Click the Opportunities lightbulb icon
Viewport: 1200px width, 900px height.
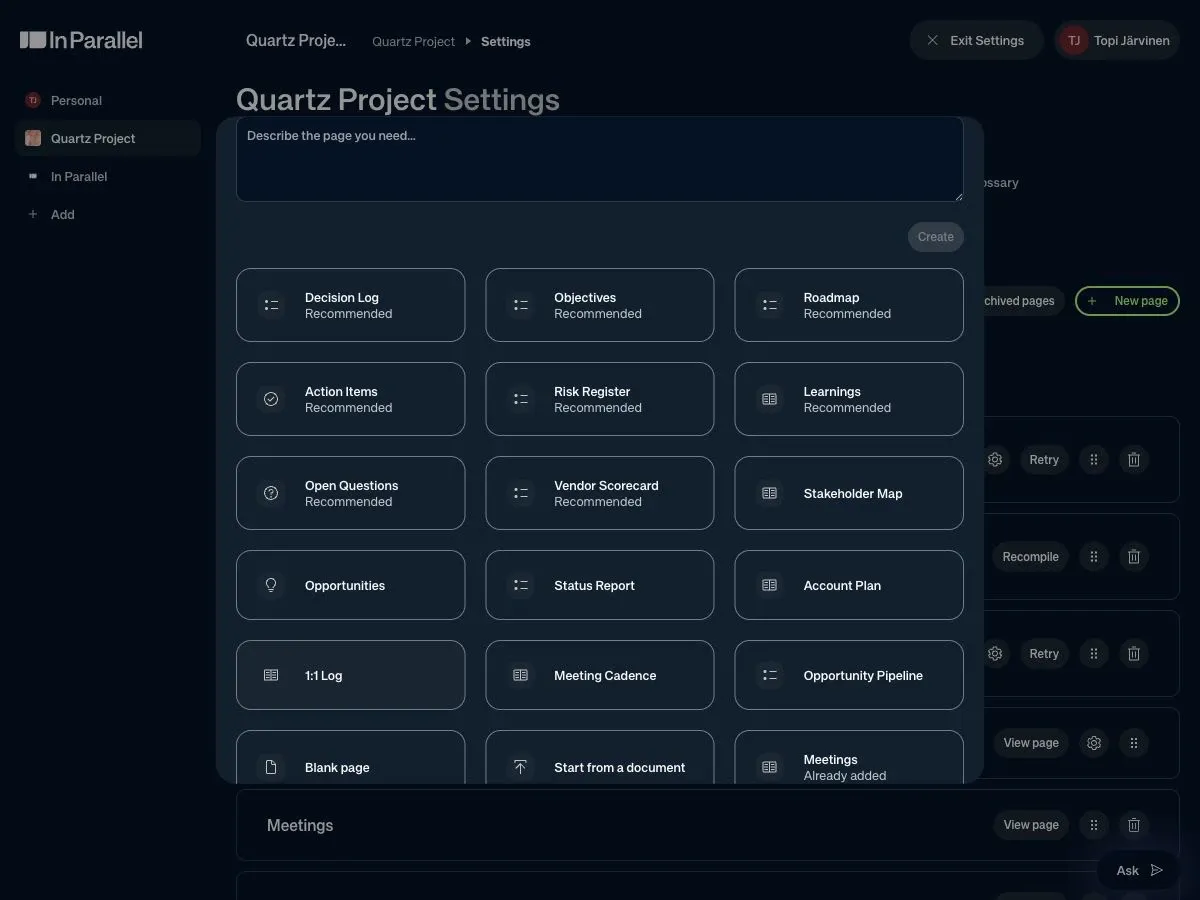pos(271,585)
